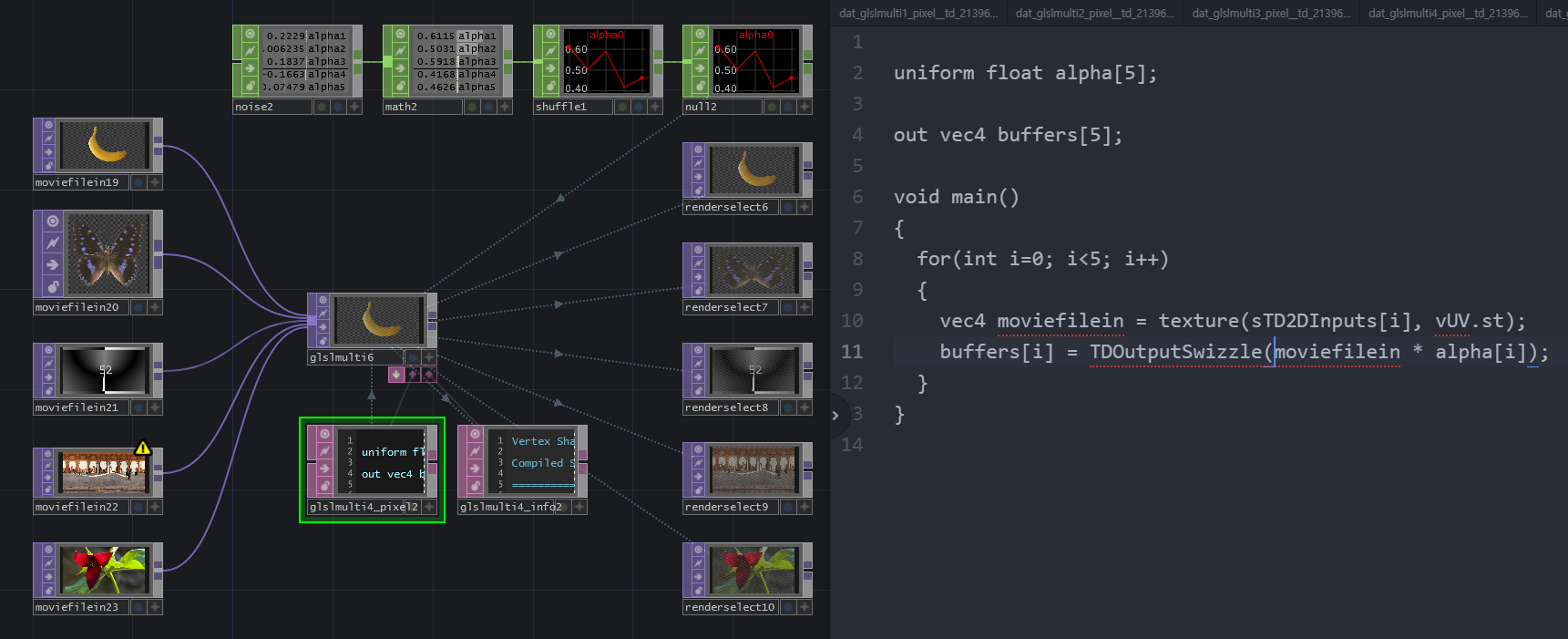Click the lock flag on glslmulti4_info2
The width and height of the screenshot is (1568, 639).
coord(475,486)
